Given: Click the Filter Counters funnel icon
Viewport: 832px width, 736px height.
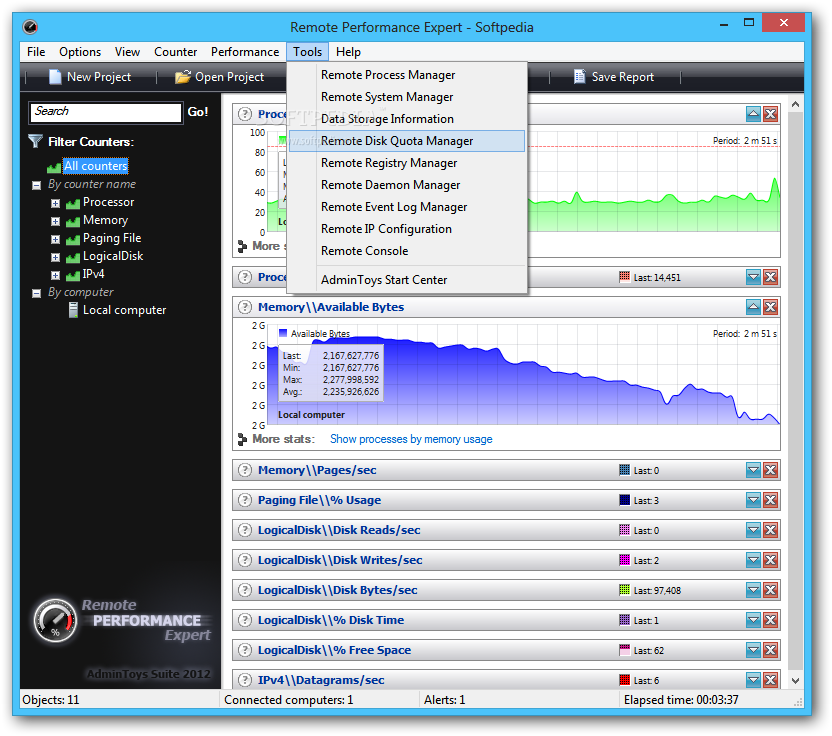Looking at the screenshot, I should point(35,141).
